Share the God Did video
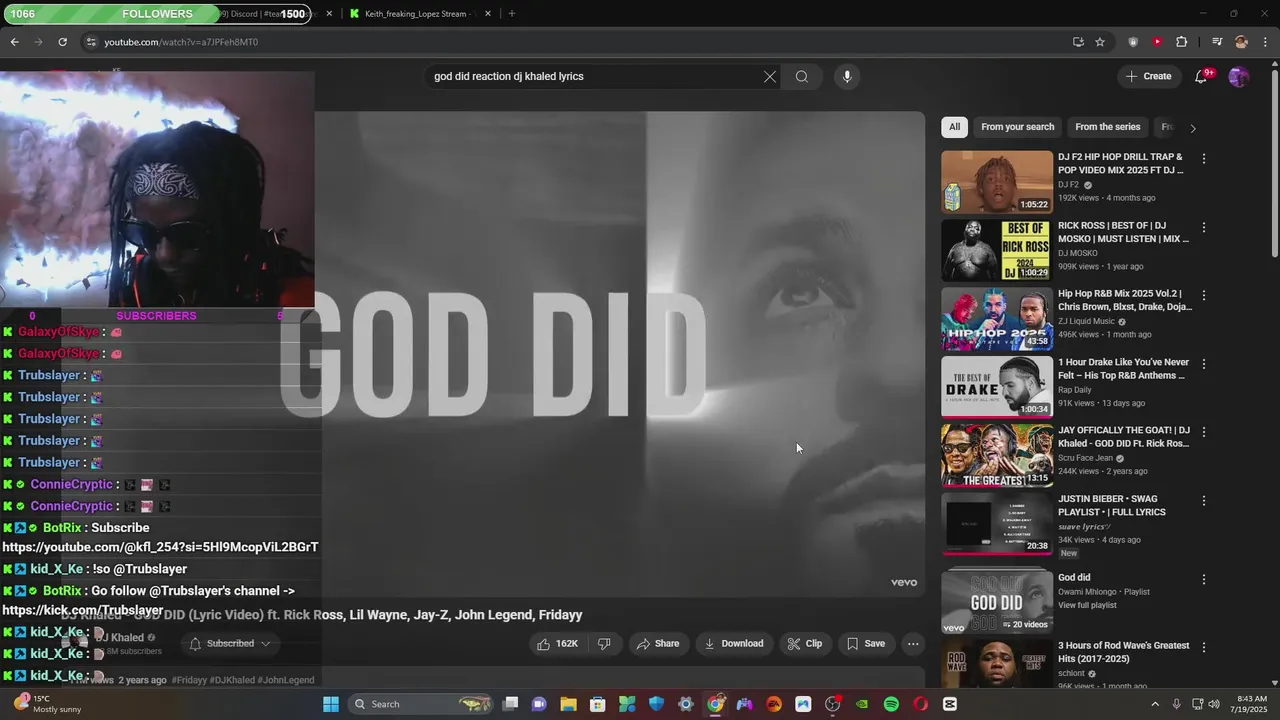The height and width of the screenshot is (720, 1280). click(x=657, y=644)
